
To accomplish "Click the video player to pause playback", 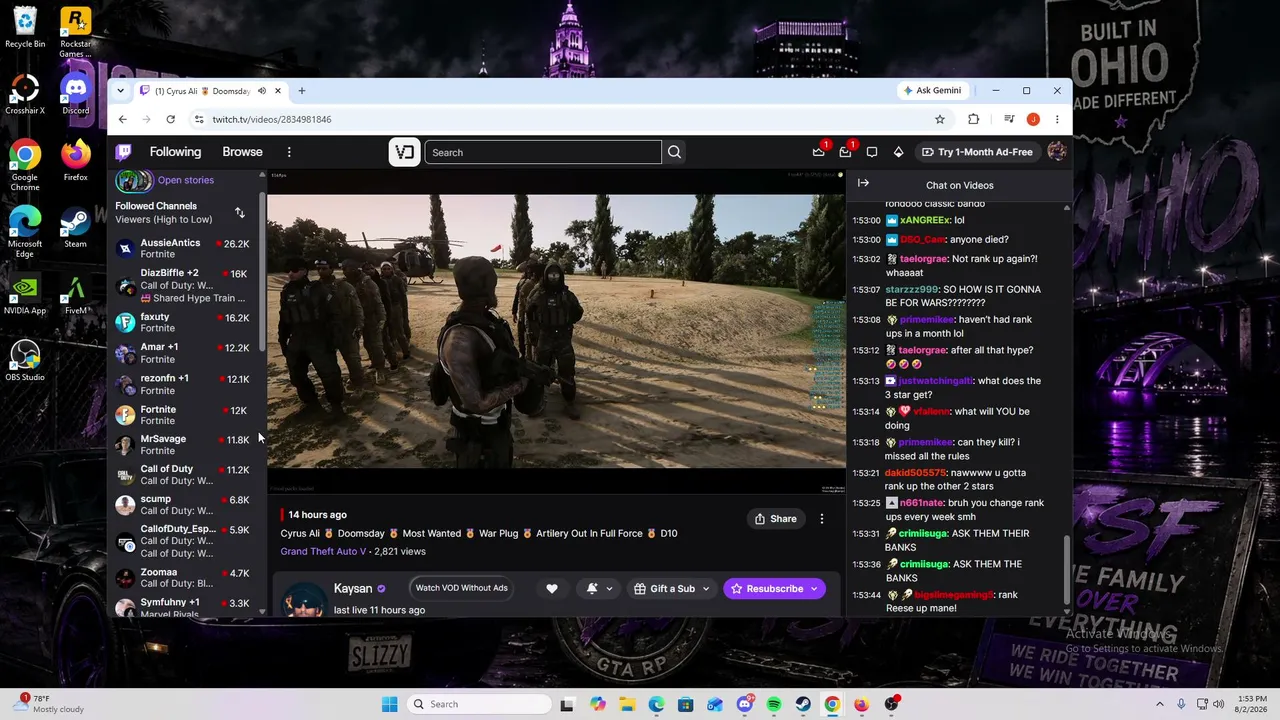I will [556, 332].
